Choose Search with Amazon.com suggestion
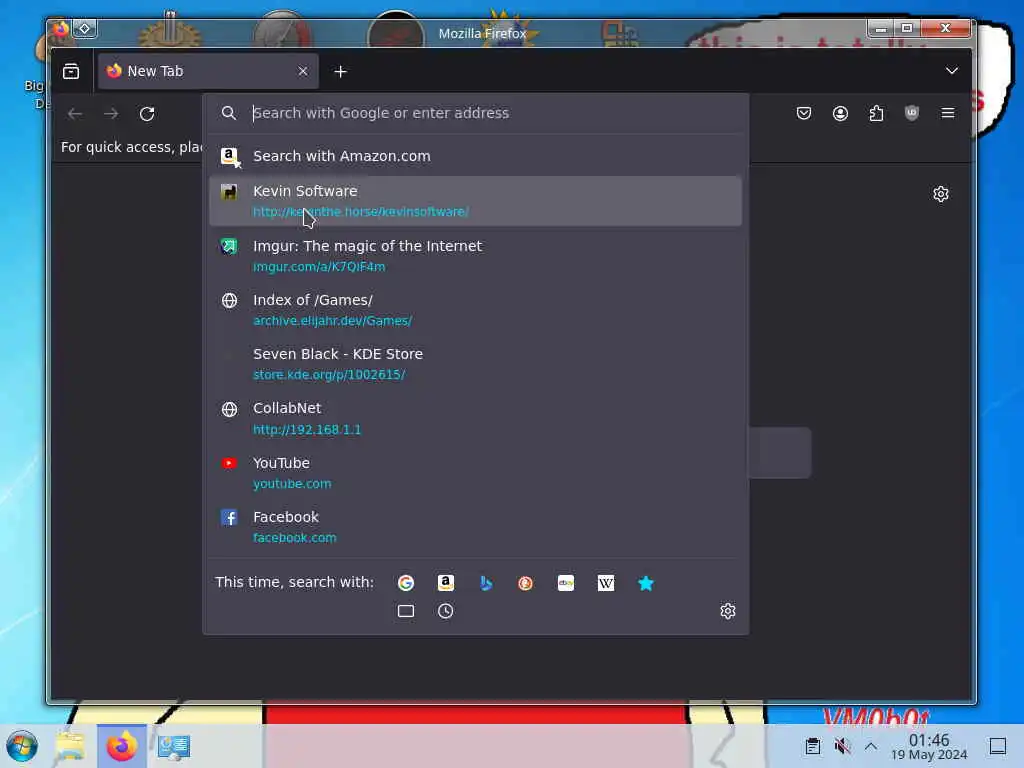Viewport: 1024px width, 768px height. [x=475, y=156]
